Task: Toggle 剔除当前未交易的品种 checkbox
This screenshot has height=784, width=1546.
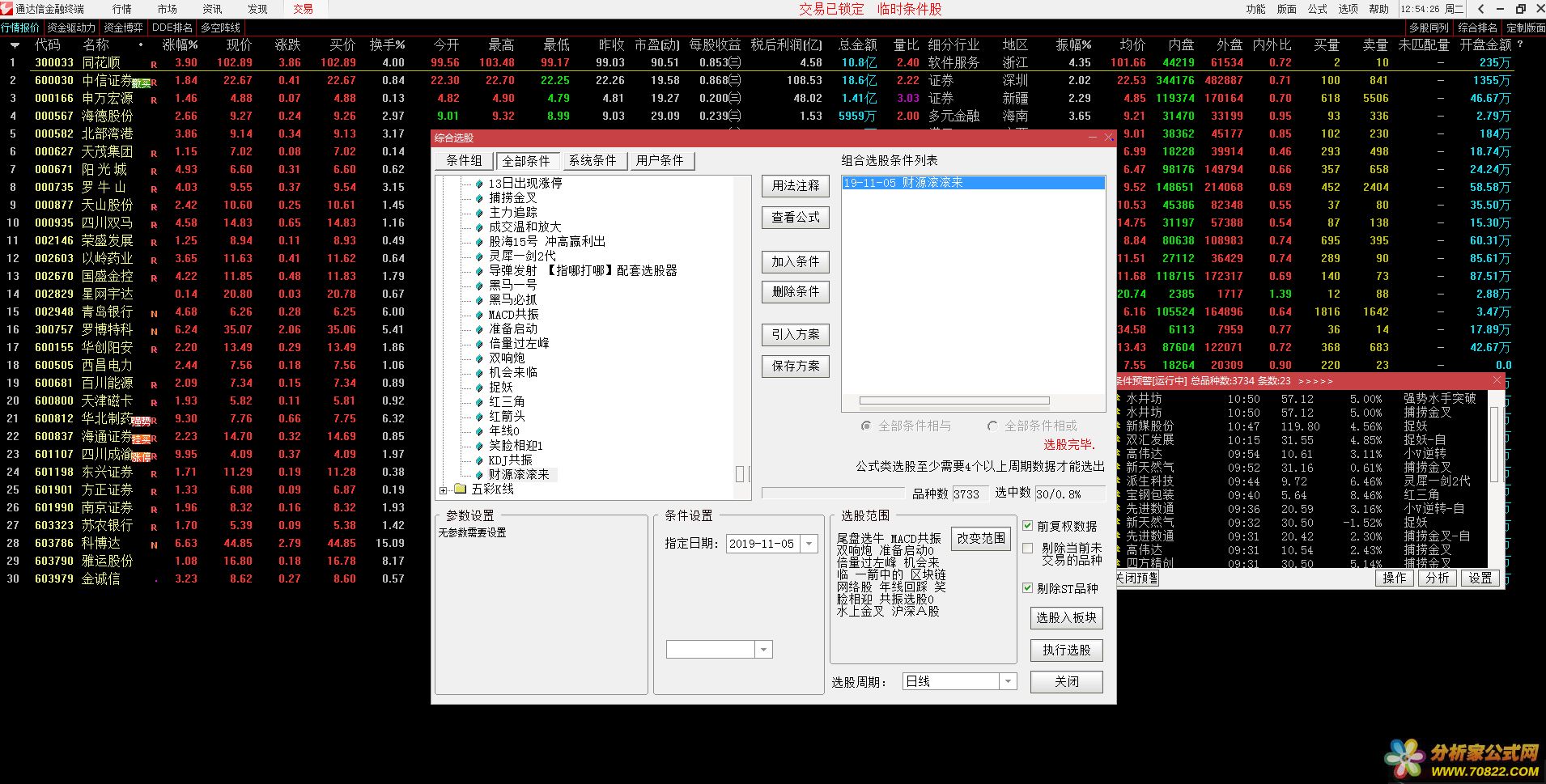Action: [1028, 548]
